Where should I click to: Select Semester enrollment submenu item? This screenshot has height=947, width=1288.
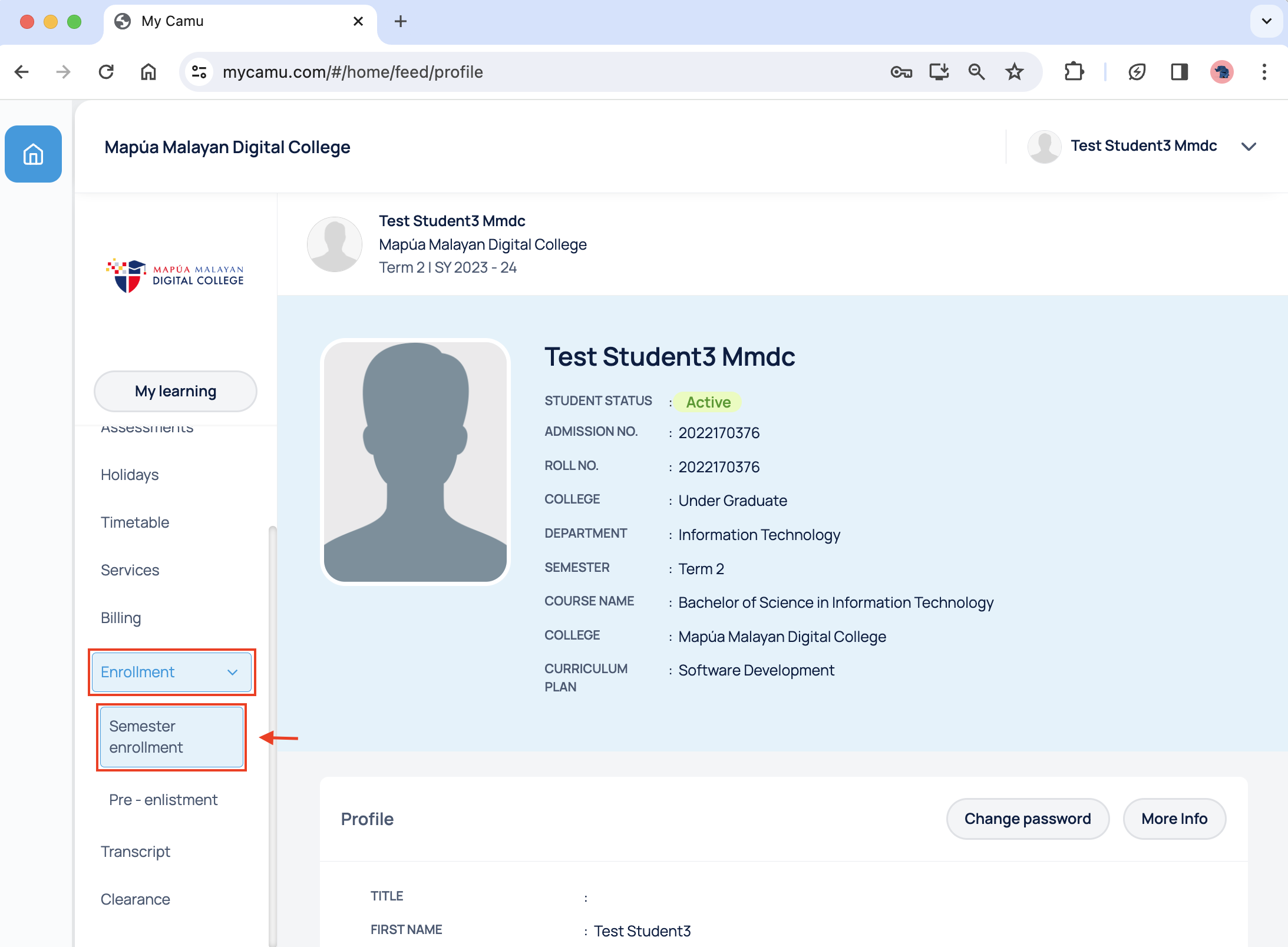pos(171,737)
